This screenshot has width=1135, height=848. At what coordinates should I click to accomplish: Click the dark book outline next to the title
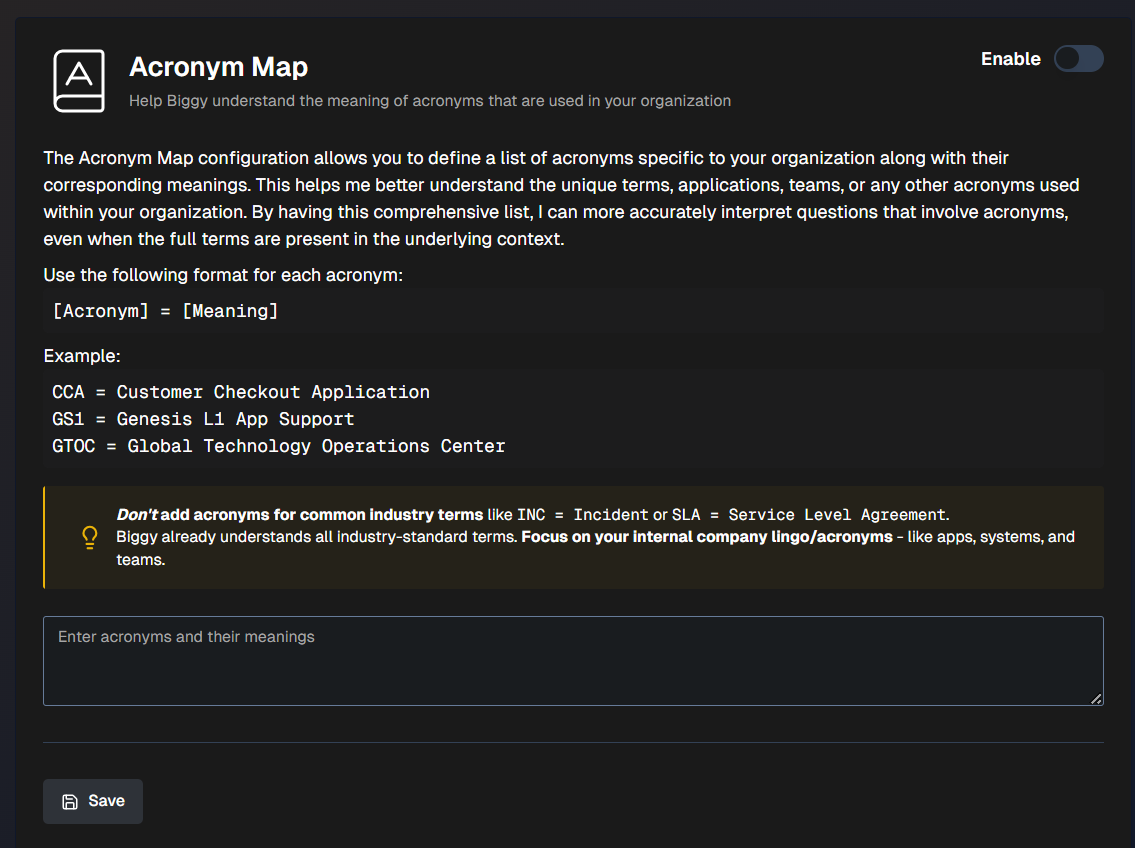coord(78,80)
